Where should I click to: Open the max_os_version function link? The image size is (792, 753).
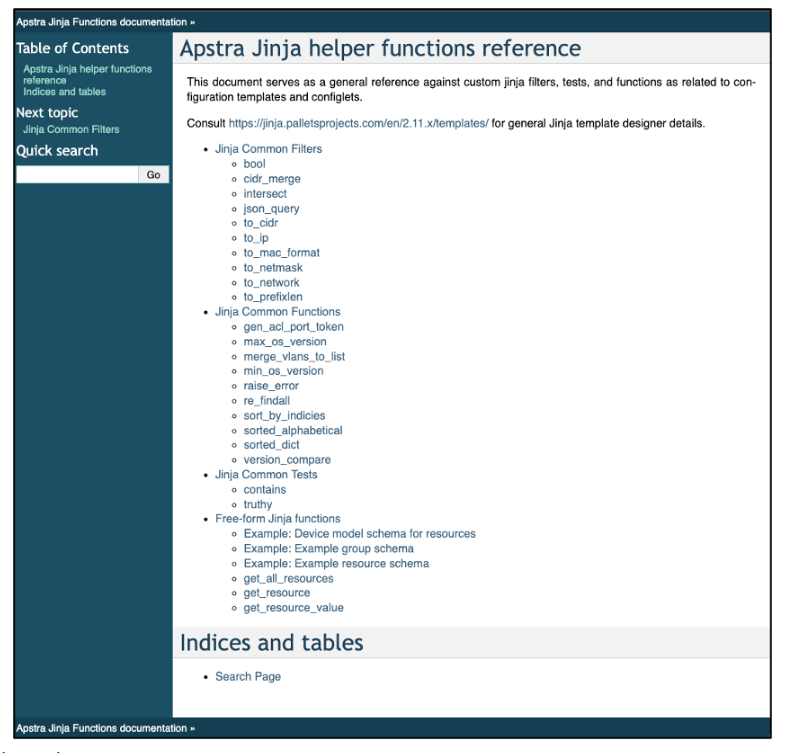point(285,342)
